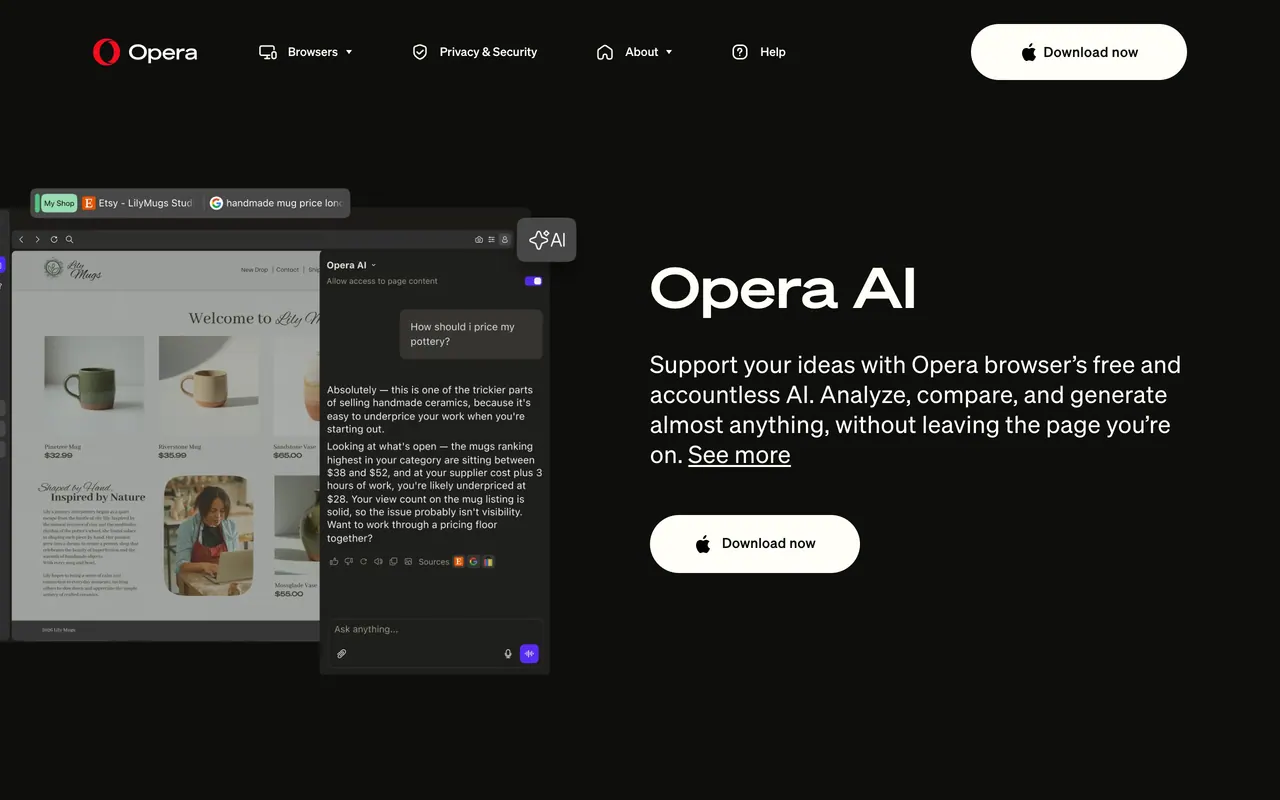The image size is (1280, 800).
Task: Click the sparkle AI button
Action: (x=547, y=240)
